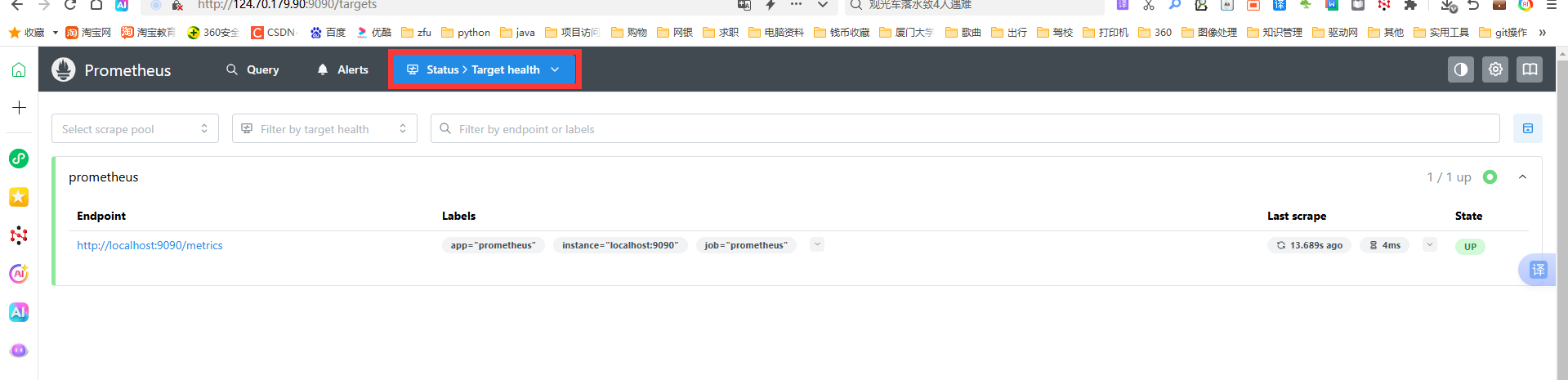The height and width of the screenshot is (380, 1568).
Task: Collapse the prometheus scrape pool chevron
Action: click(x=1522, y=177)
